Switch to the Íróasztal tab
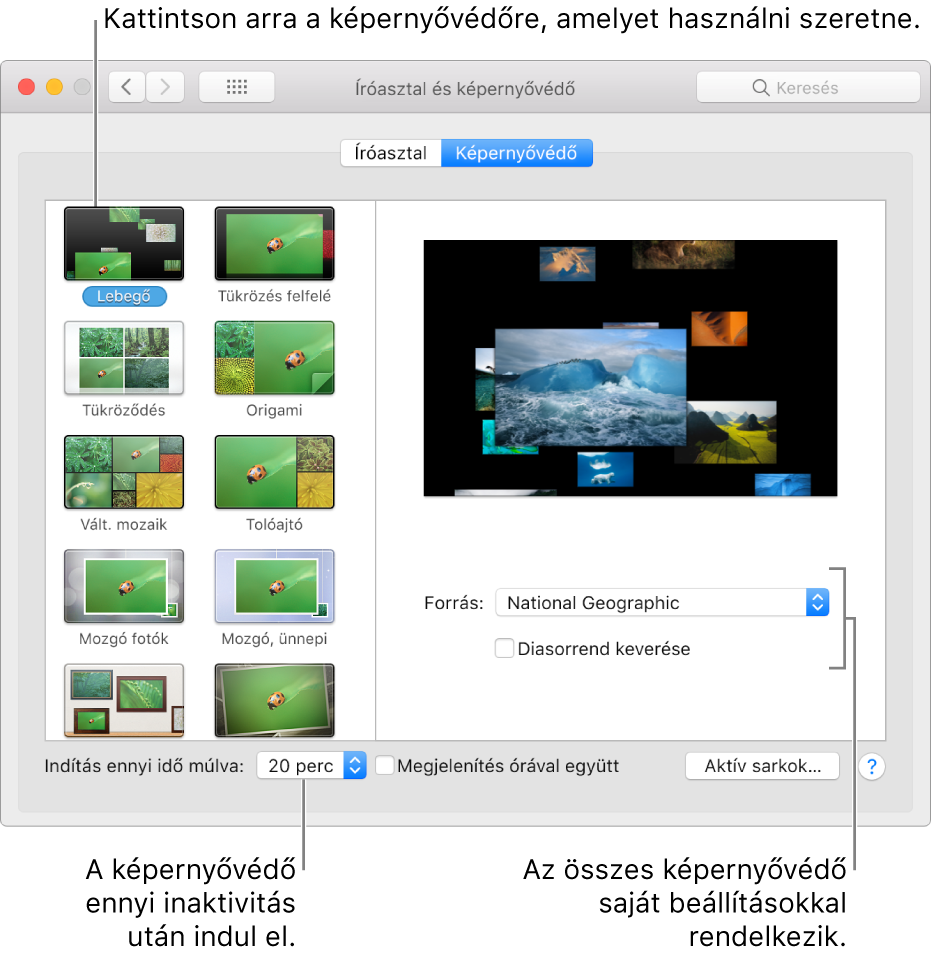 point(391,153)
